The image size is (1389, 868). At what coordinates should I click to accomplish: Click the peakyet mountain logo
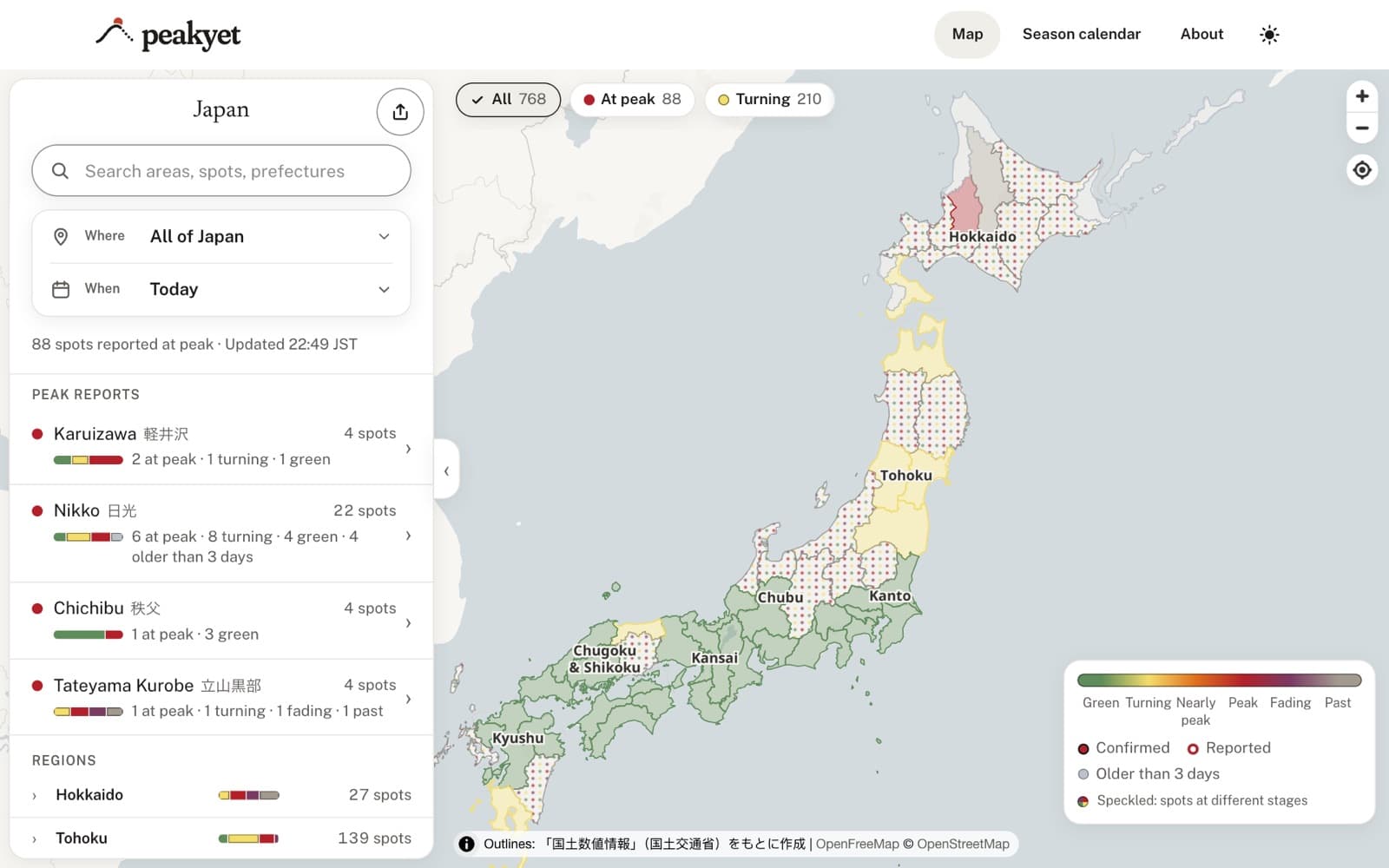[x=114, y=33]
